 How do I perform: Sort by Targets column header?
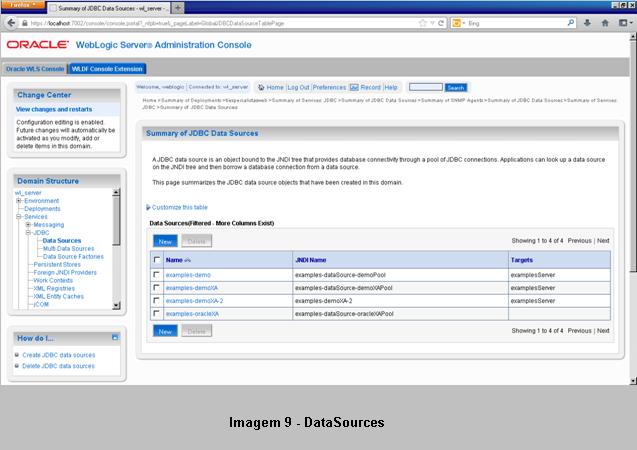point(522,260)
